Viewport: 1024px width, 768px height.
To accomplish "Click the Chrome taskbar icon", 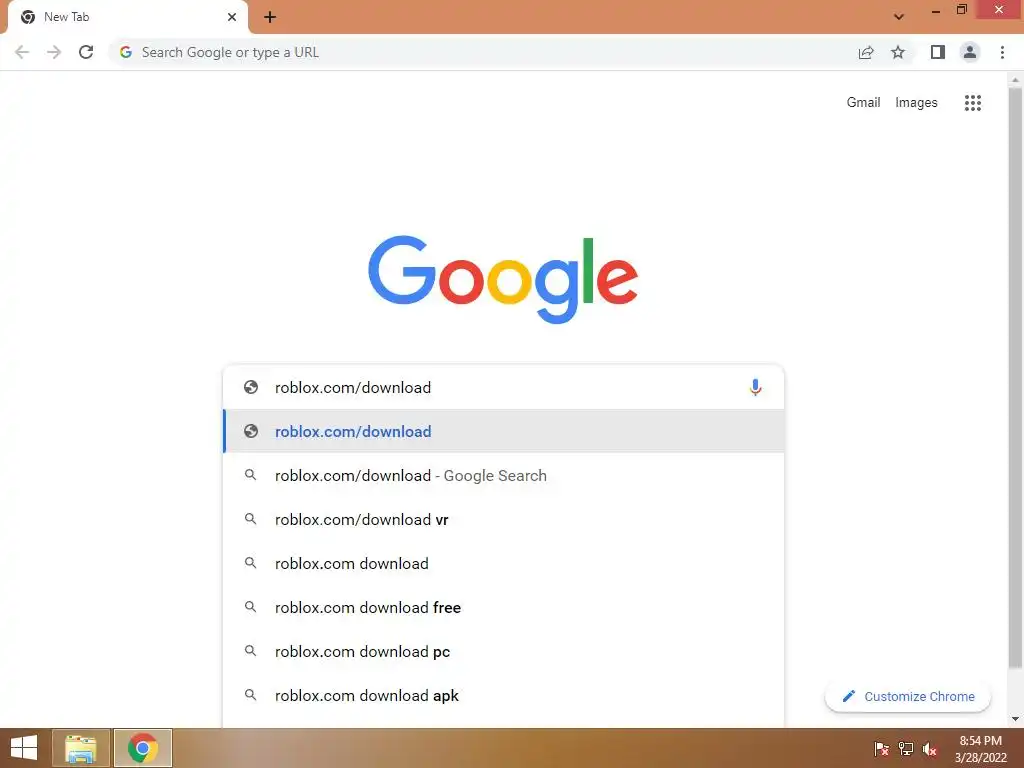I will pos(143,748).
